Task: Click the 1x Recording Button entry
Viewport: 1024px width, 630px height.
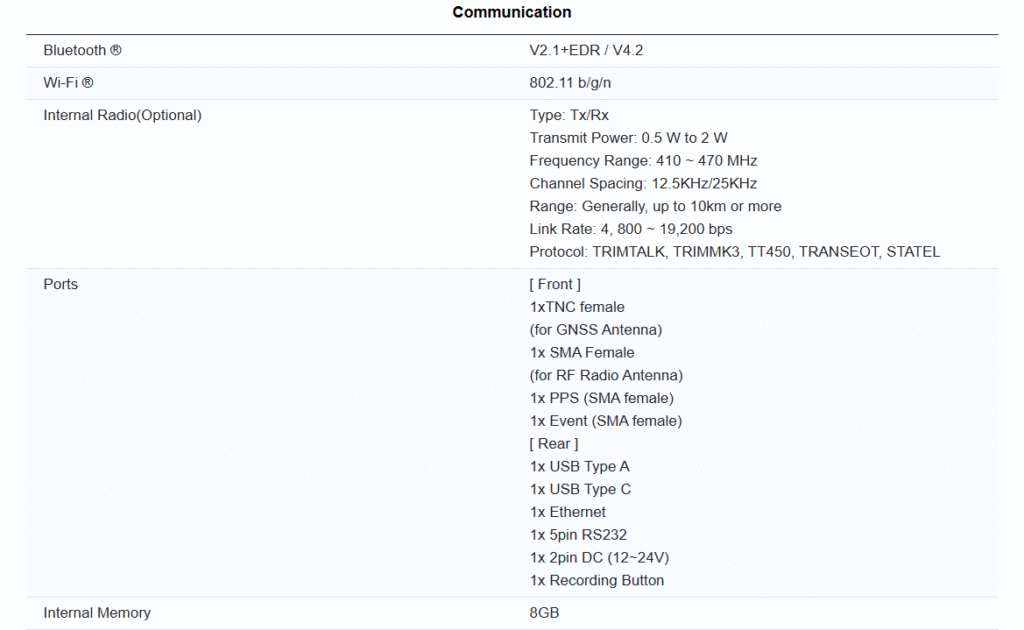Action: pos(596,580)
